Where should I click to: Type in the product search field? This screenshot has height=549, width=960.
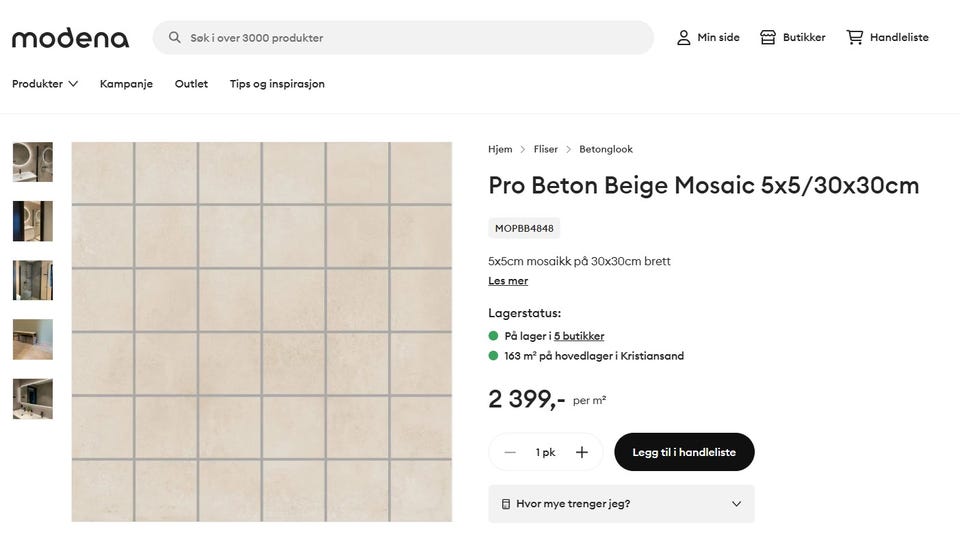410,38
